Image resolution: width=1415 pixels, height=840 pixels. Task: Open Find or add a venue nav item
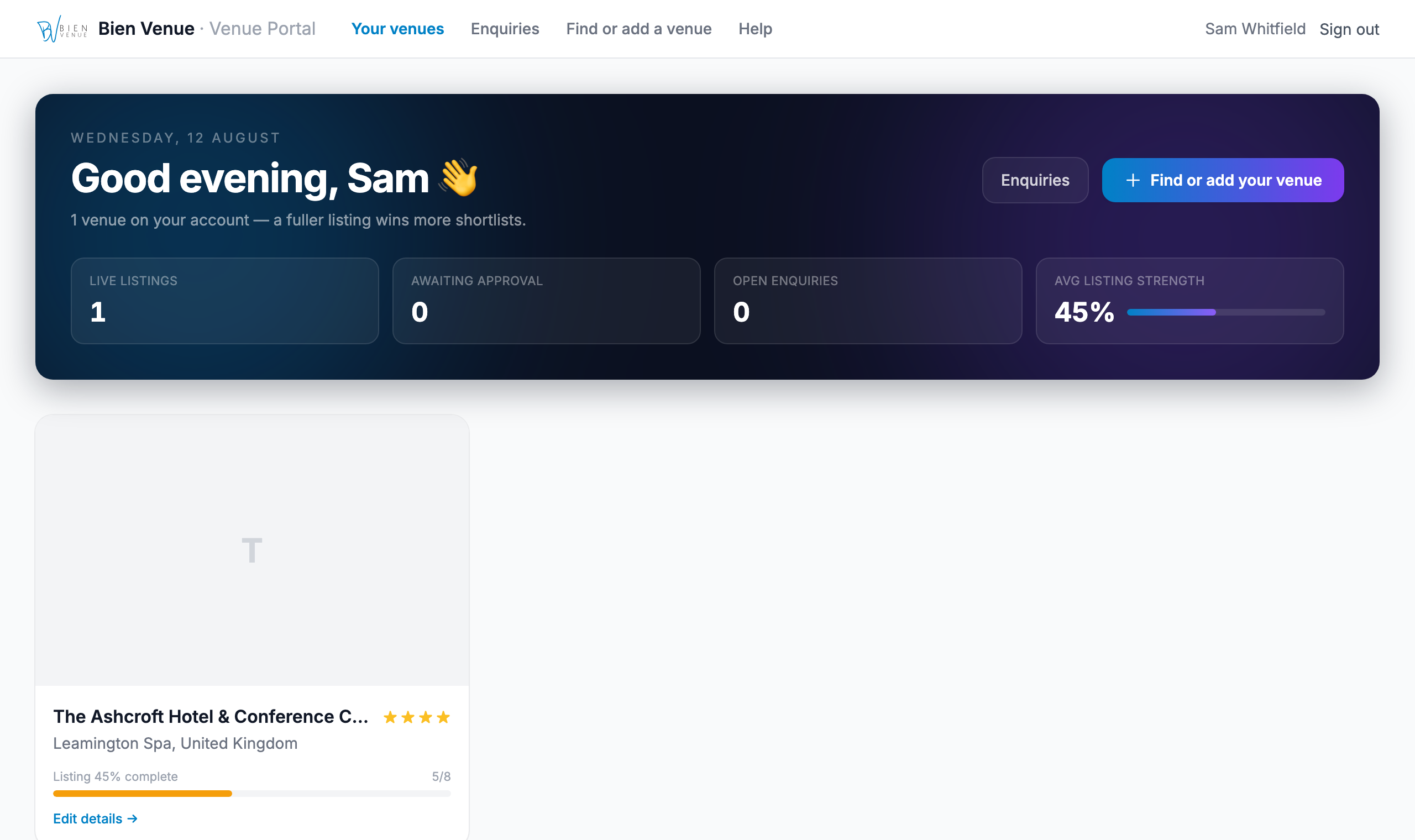[639, 29]
